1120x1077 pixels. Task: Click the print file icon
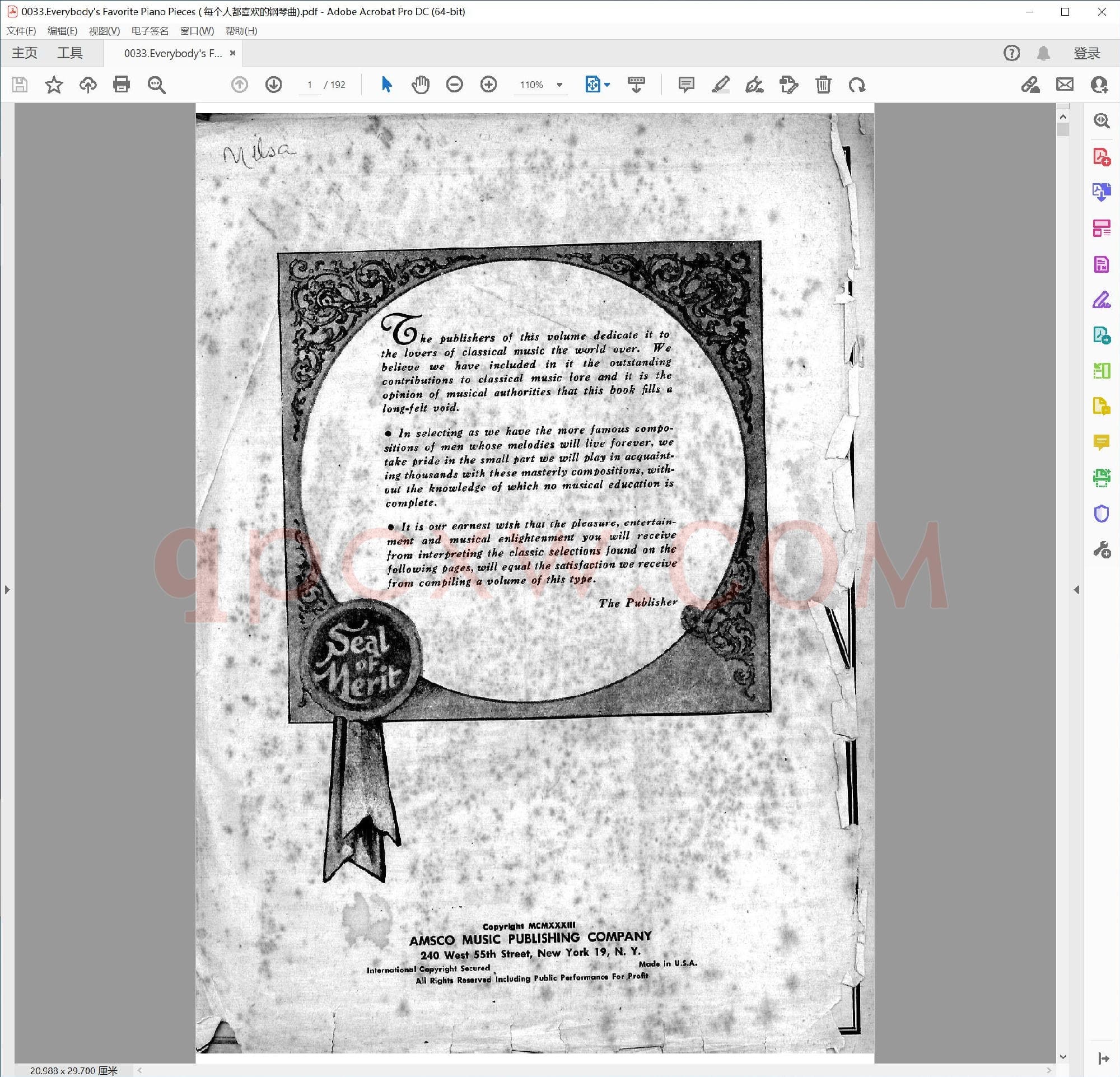click(x=121, y=85)
